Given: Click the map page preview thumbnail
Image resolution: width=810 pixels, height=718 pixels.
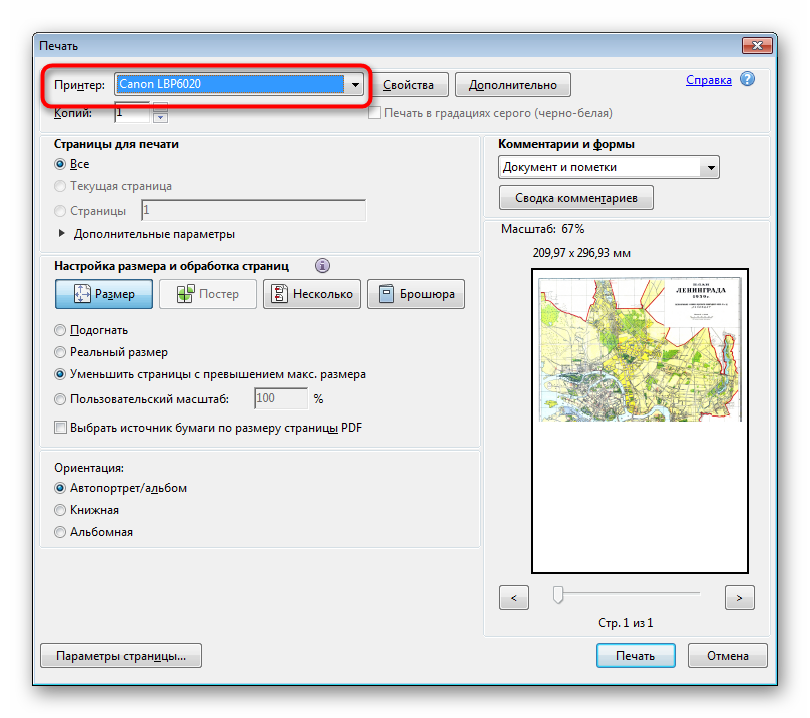Looking at the screenshot, I should click(640, 348).
